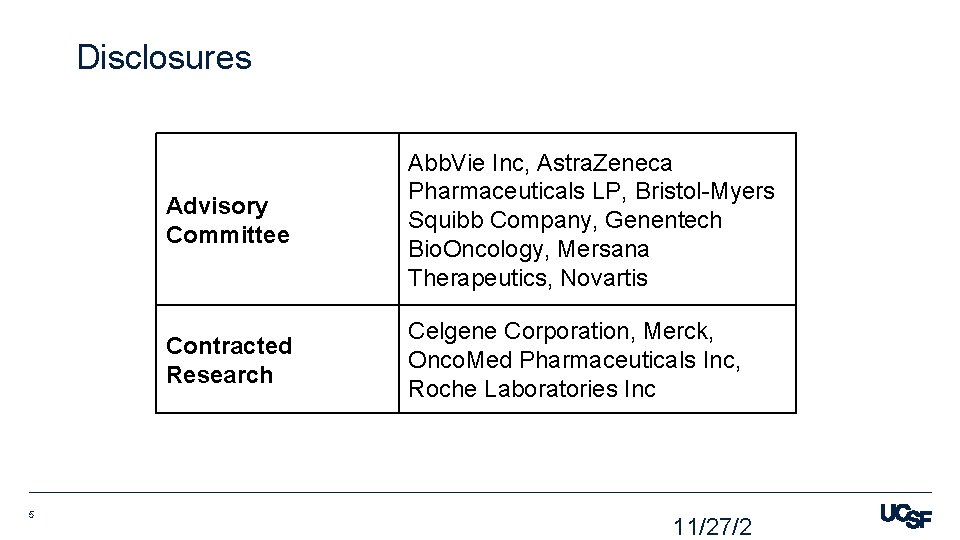Viewport: 960px width, 540px height.
Task: Click the Contracted Research row header
Action: pyautogui.click(x=229, y=360)
